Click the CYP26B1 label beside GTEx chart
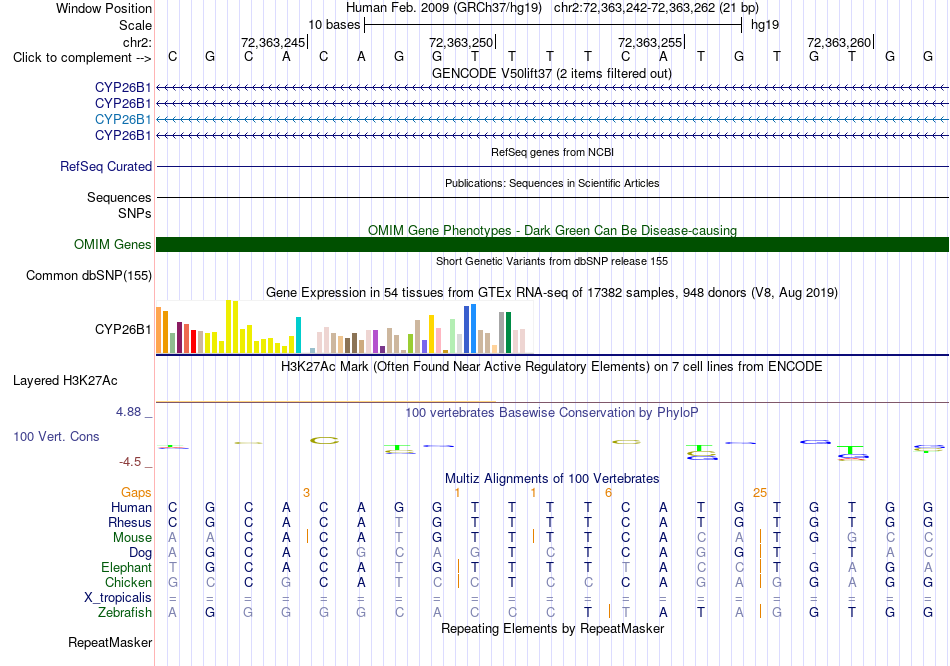The image size is (950, 666). (x=123, y=329)
